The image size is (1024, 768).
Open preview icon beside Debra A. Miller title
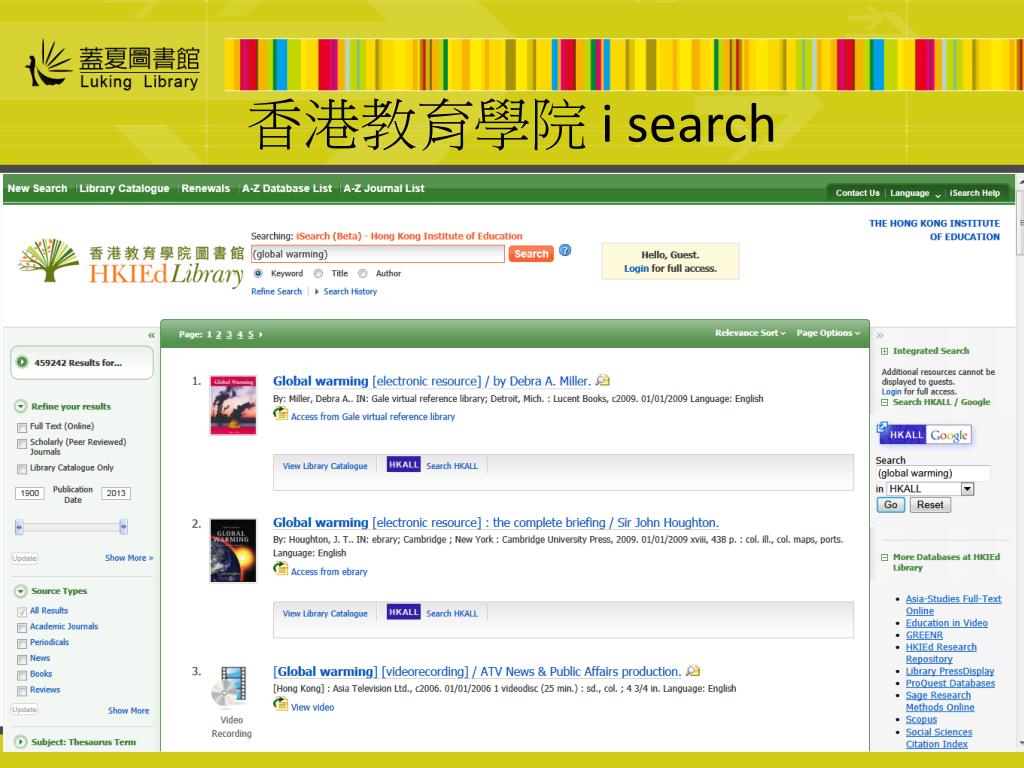[x=603, y=380]
